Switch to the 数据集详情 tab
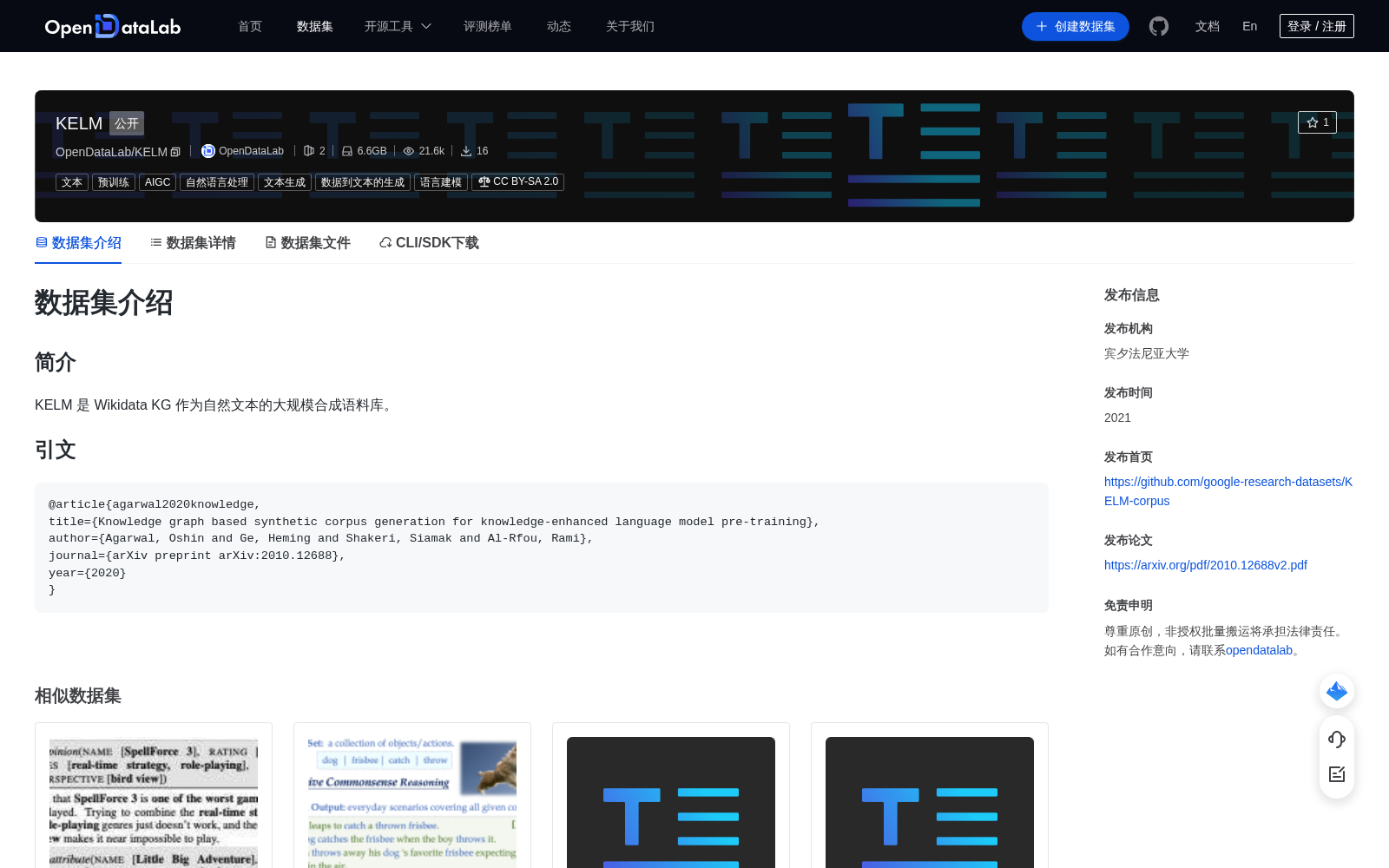The height and width of the screenshot is (868, 1389). coord(193,243)
